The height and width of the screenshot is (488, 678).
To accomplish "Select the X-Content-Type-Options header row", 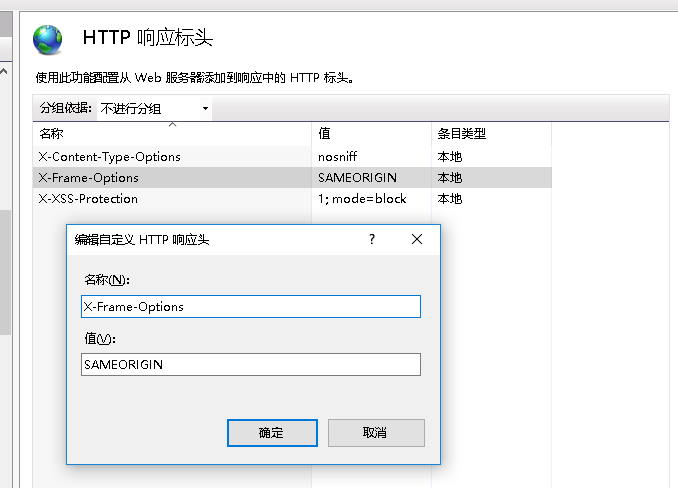I will coord(109,157).
